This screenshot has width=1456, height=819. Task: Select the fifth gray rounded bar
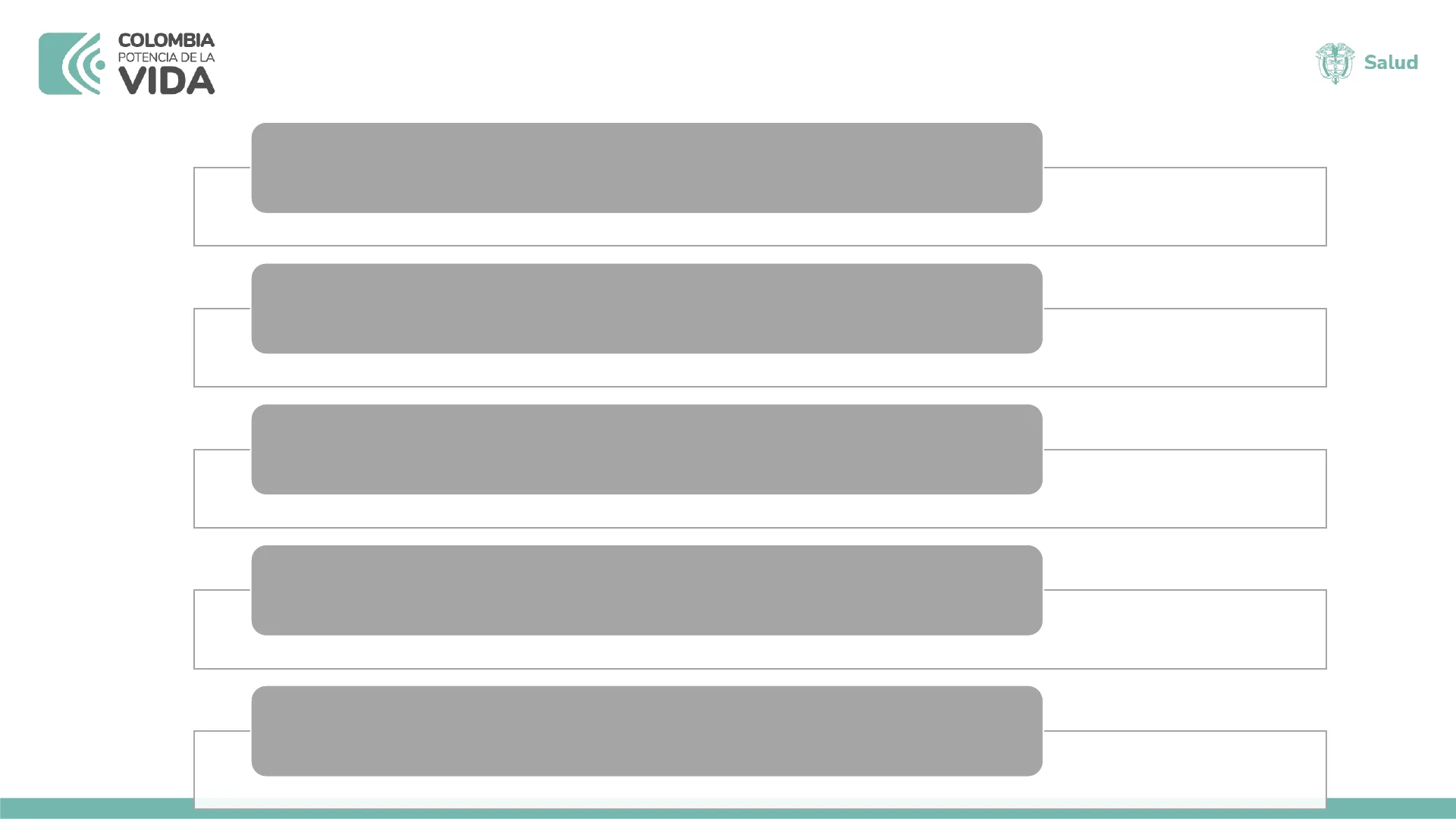tap(646, 731)
